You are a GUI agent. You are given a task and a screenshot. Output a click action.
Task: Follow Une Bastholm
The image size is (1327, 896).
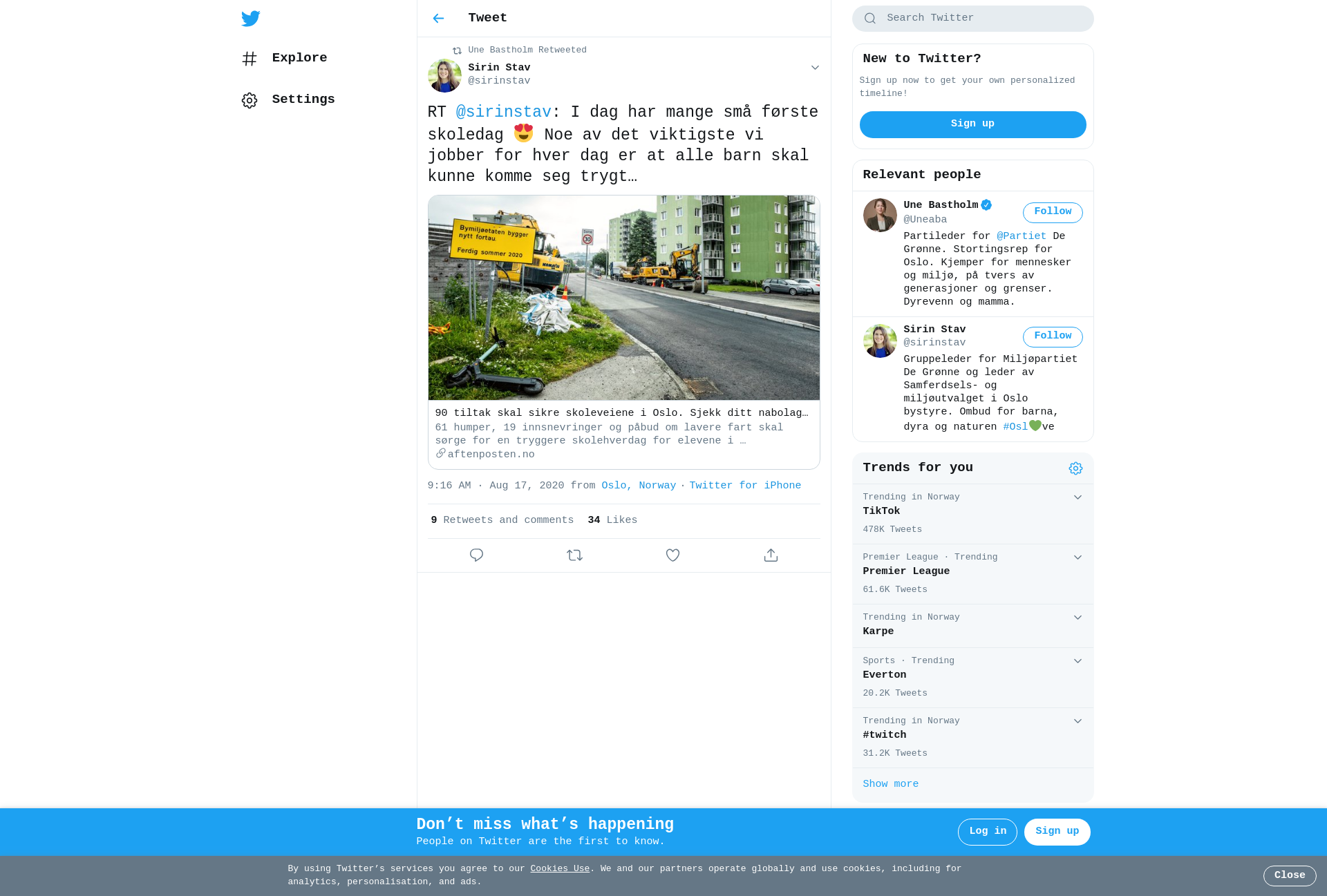[x=1053, y=212]
